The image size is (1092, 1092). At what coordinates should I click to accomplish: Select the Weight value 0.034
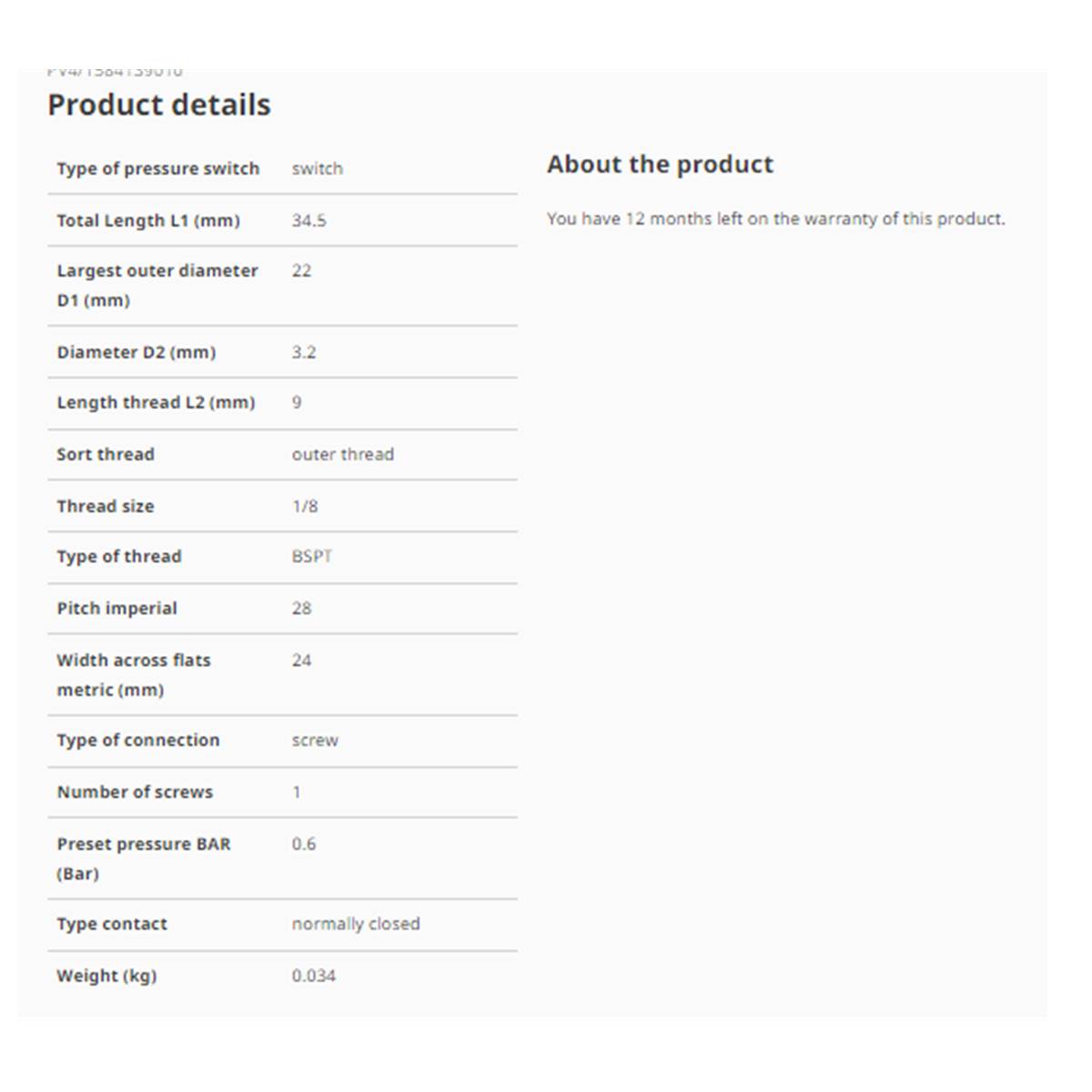(x=313, y=976)
